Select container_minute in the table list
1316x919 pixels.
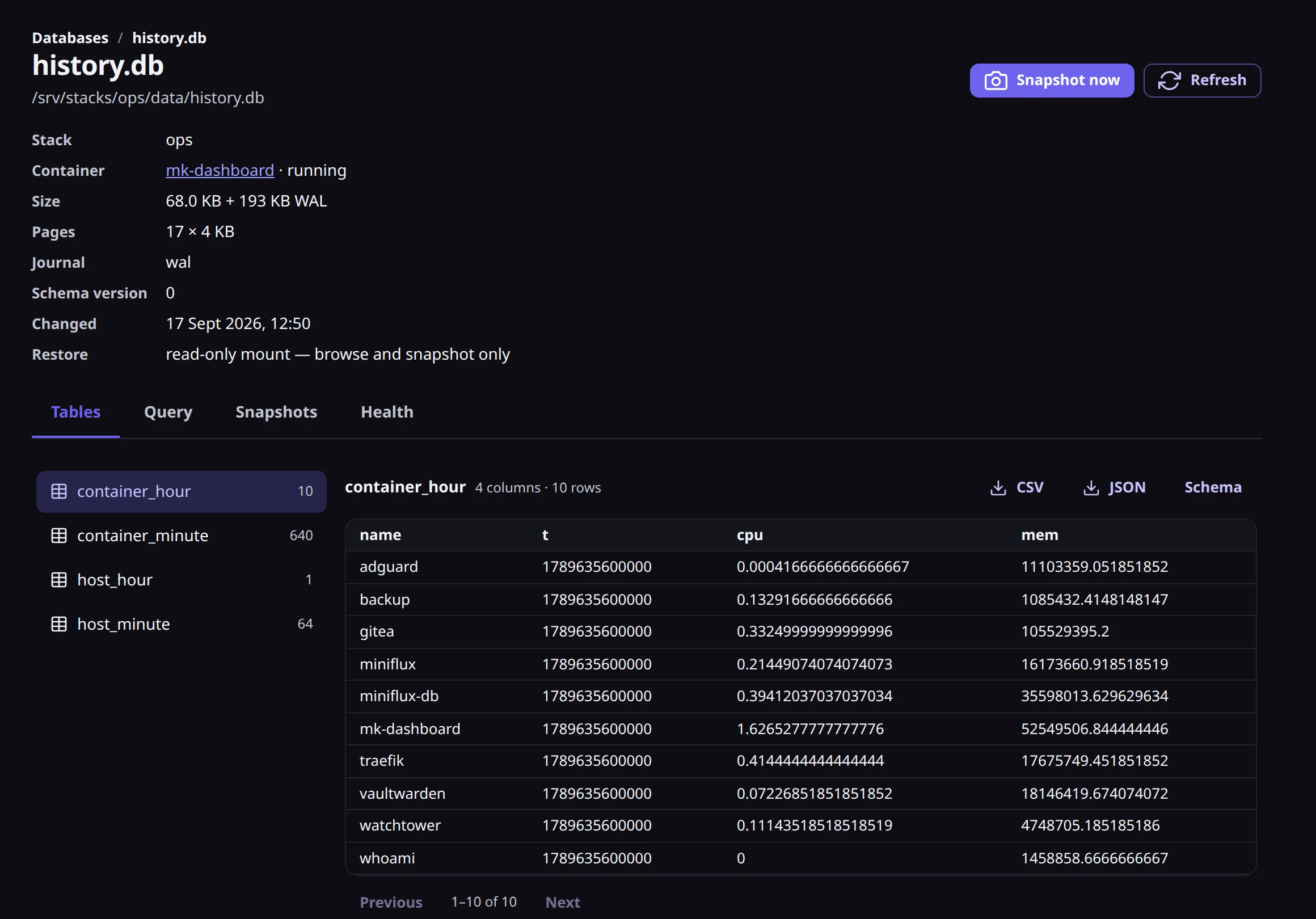(x=142, y=536)
